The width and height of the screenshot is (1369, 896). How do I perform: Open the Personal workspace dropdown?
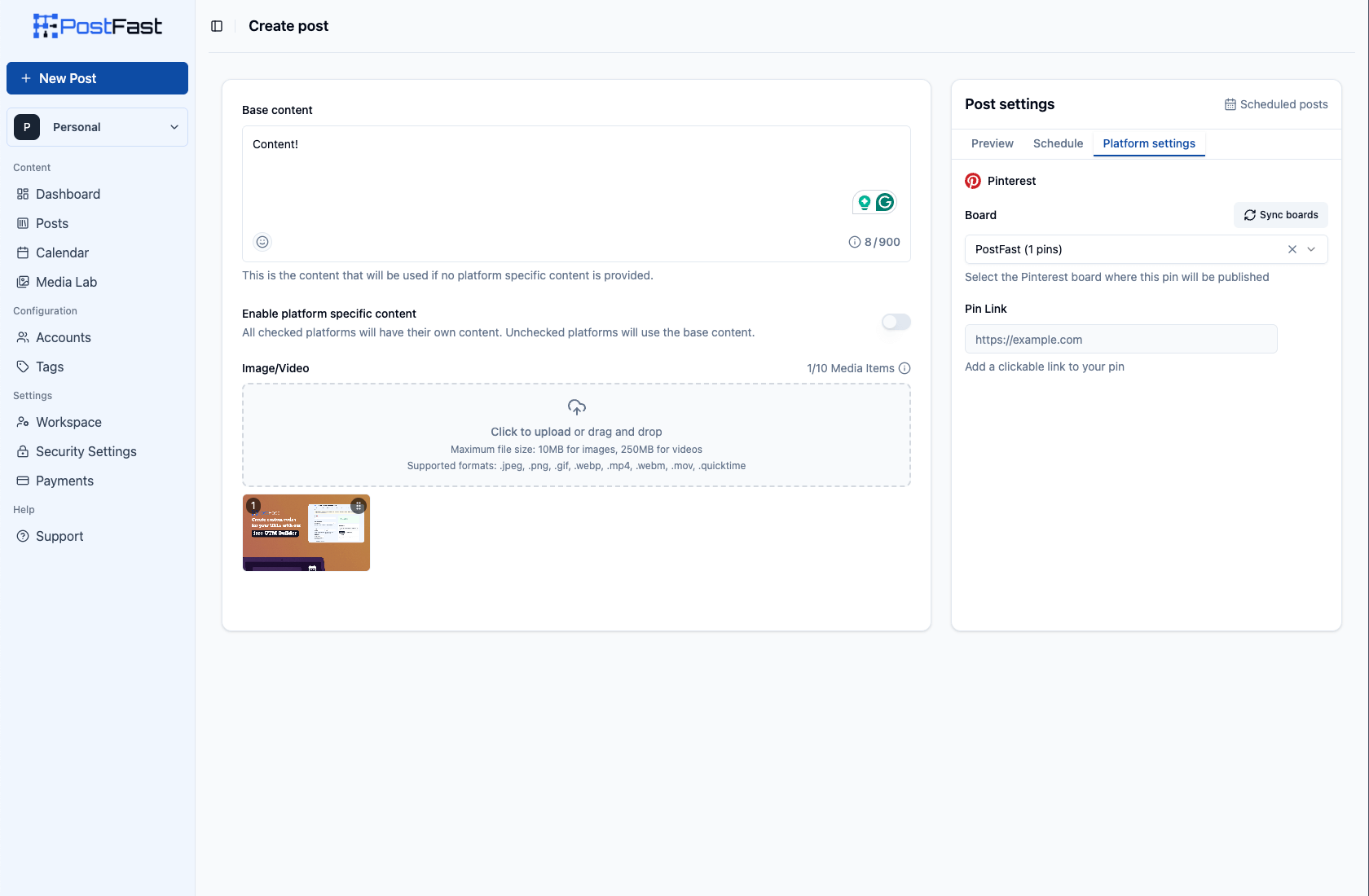tap(97, 127)
